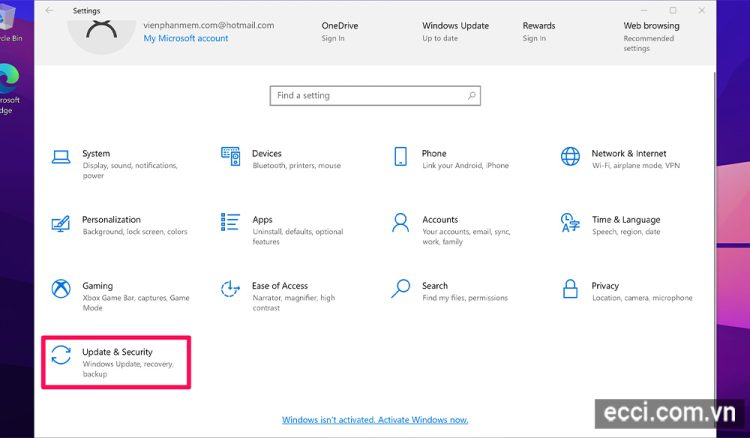
Task: Click 'Bluetooth, printers, mouse' description
Action: click(x=297, y=165)
